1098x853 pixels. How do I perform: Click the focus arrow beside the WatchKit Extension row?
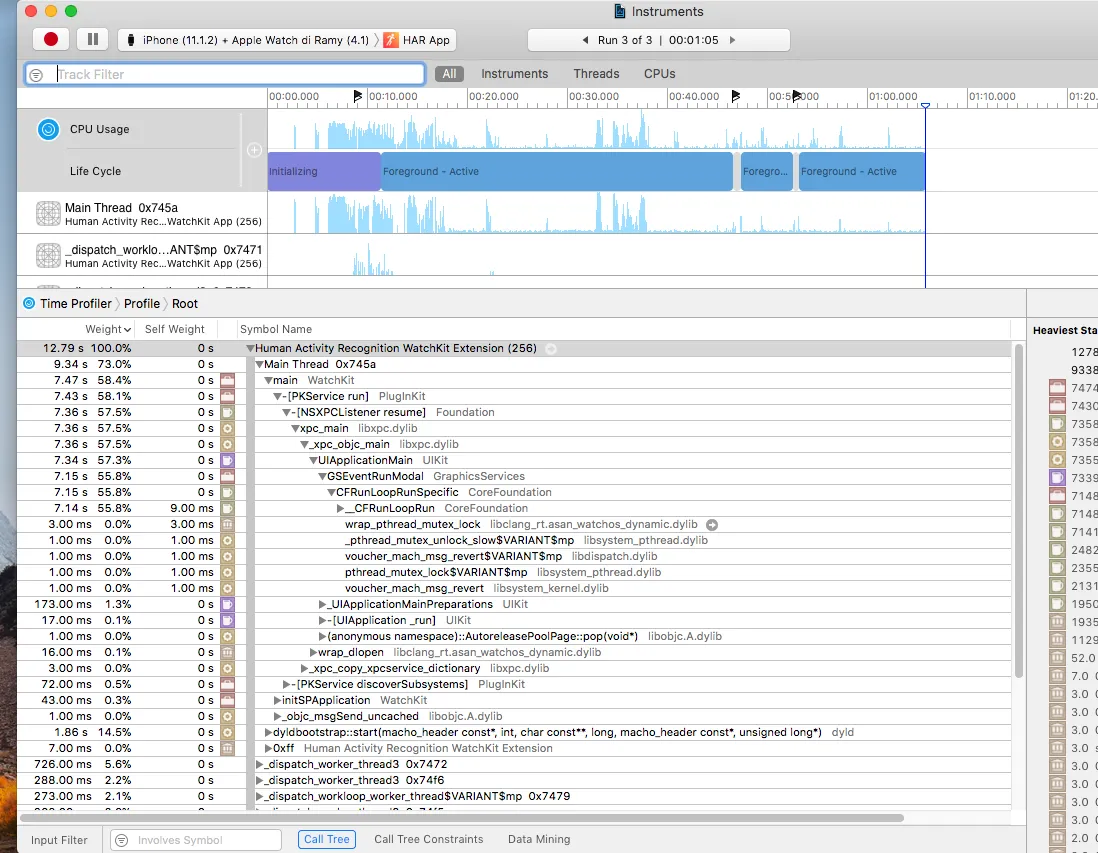coord(551,349)
